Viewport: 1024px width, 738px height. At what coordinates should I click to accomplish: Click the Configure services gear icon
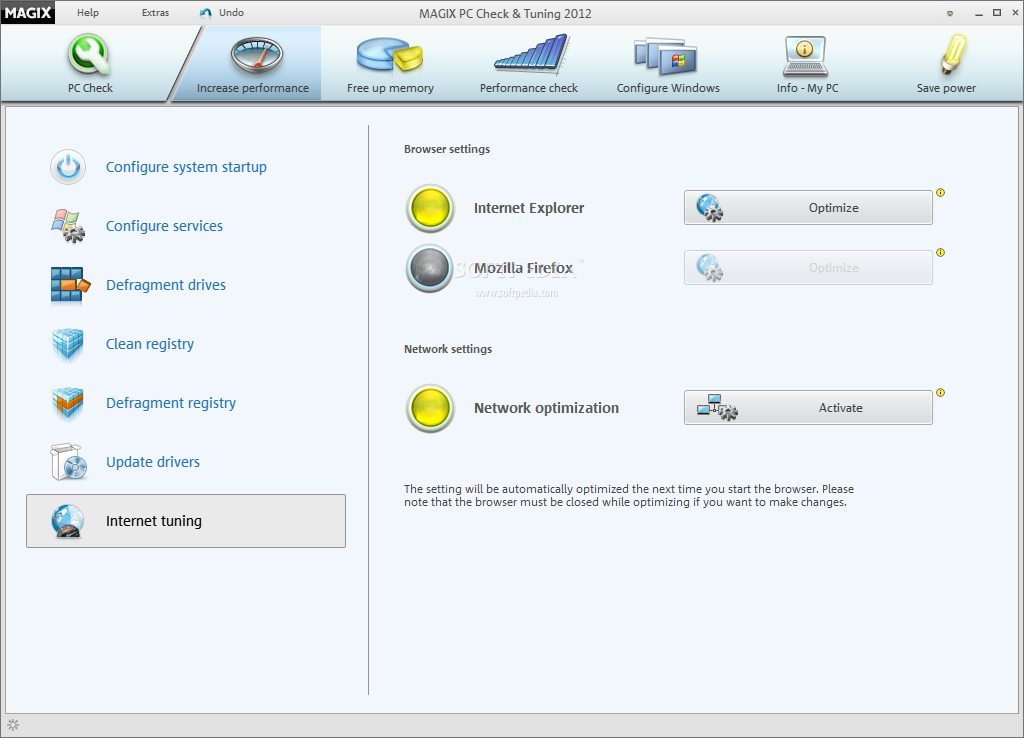68,226
